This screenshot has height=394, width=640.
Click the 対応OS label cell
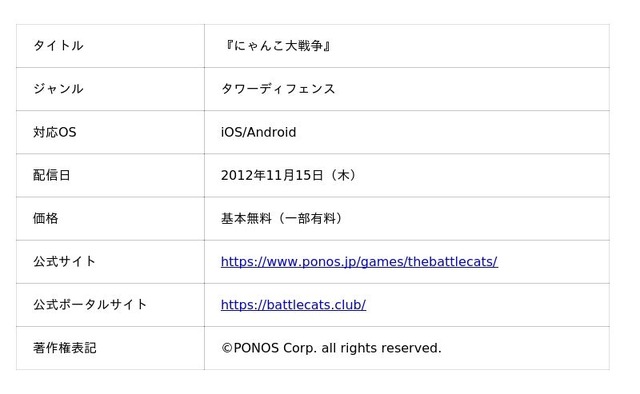110,132
